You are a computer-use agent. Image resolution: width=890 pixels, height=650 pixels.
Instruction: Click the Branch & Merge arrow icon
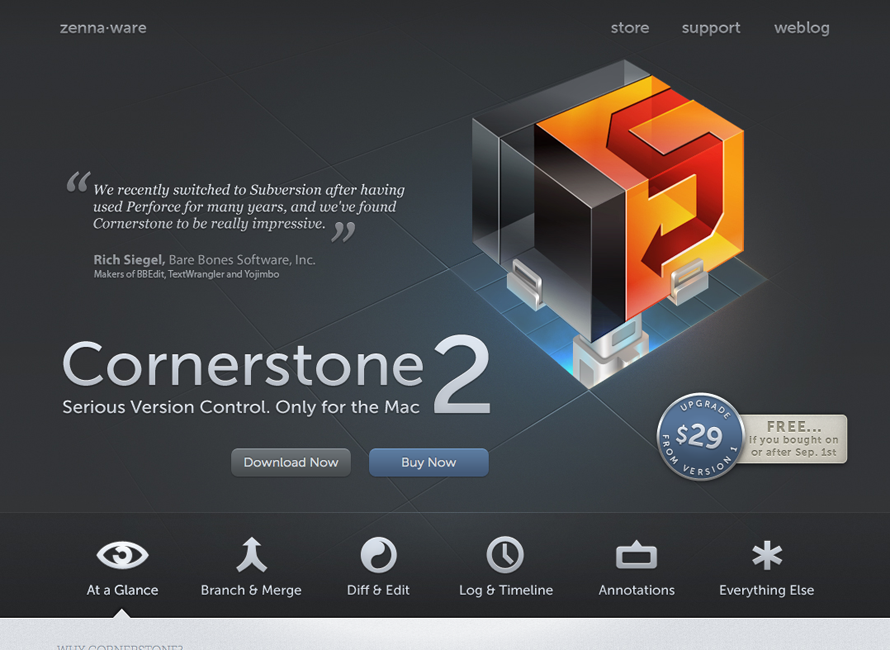tap(251, 555)
